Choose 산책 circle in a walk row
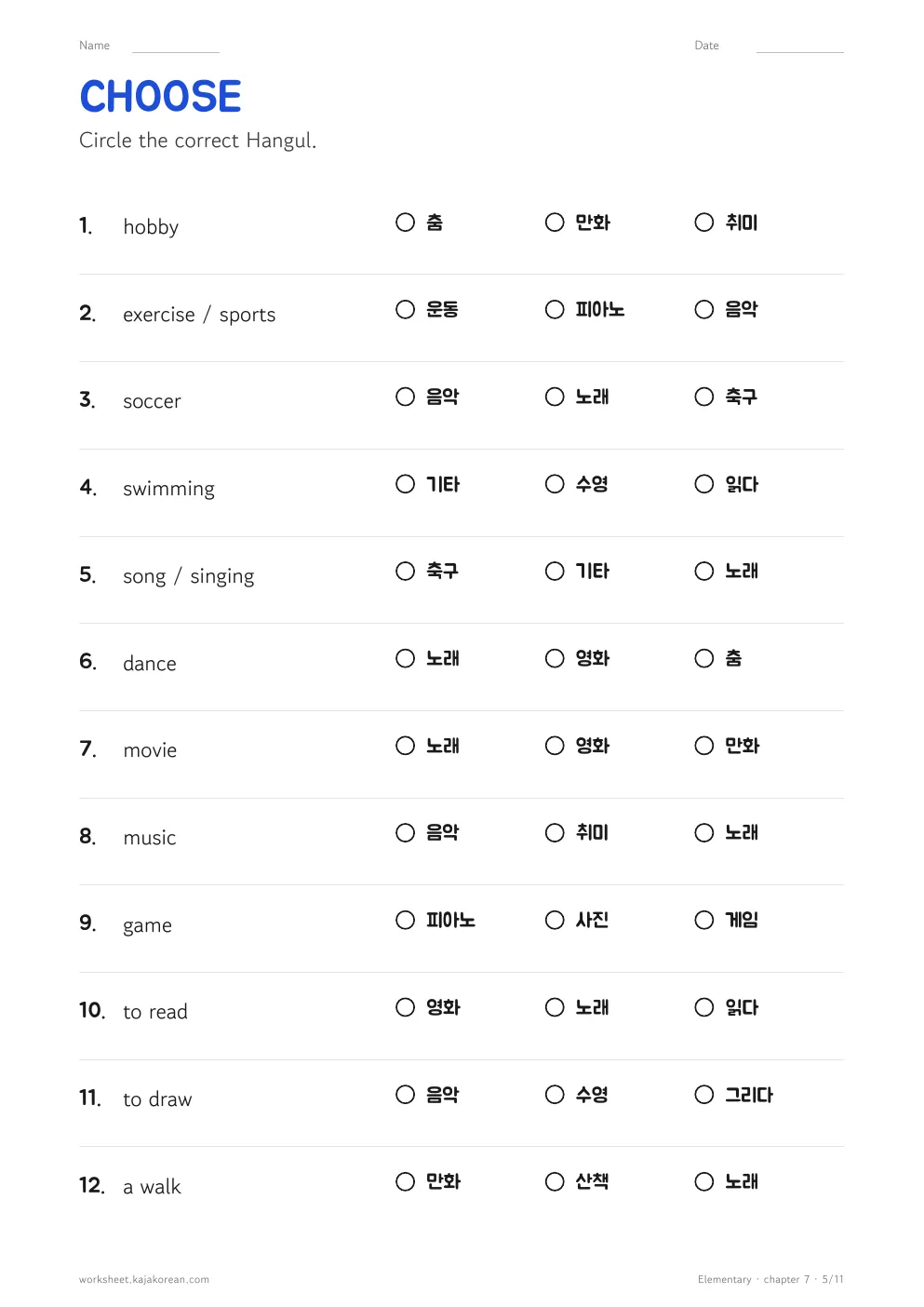The image size is (924, 1307). coord(555,1181)
